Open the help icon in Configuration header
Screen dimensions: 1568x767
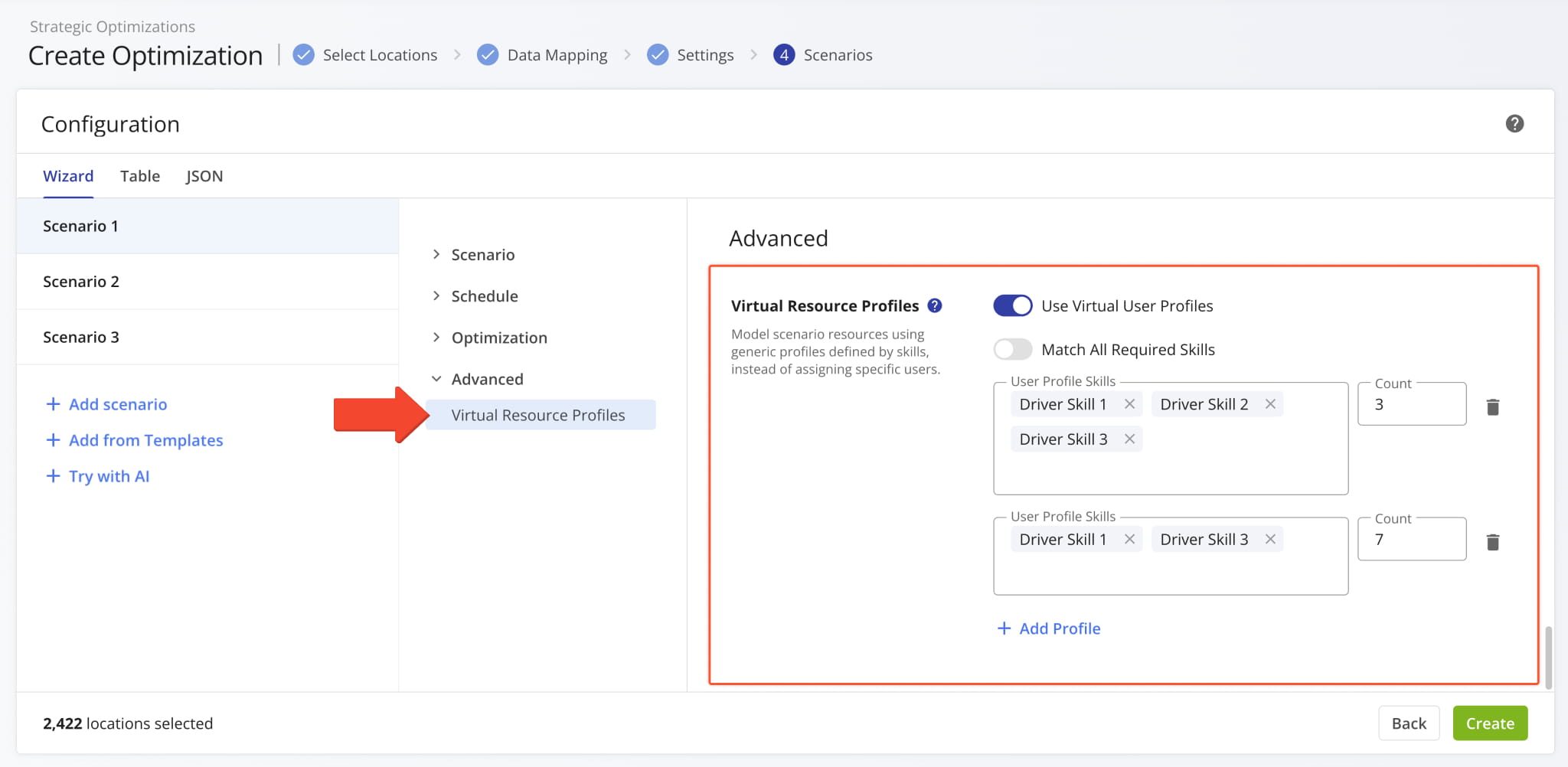click(x=1515, y=123)
